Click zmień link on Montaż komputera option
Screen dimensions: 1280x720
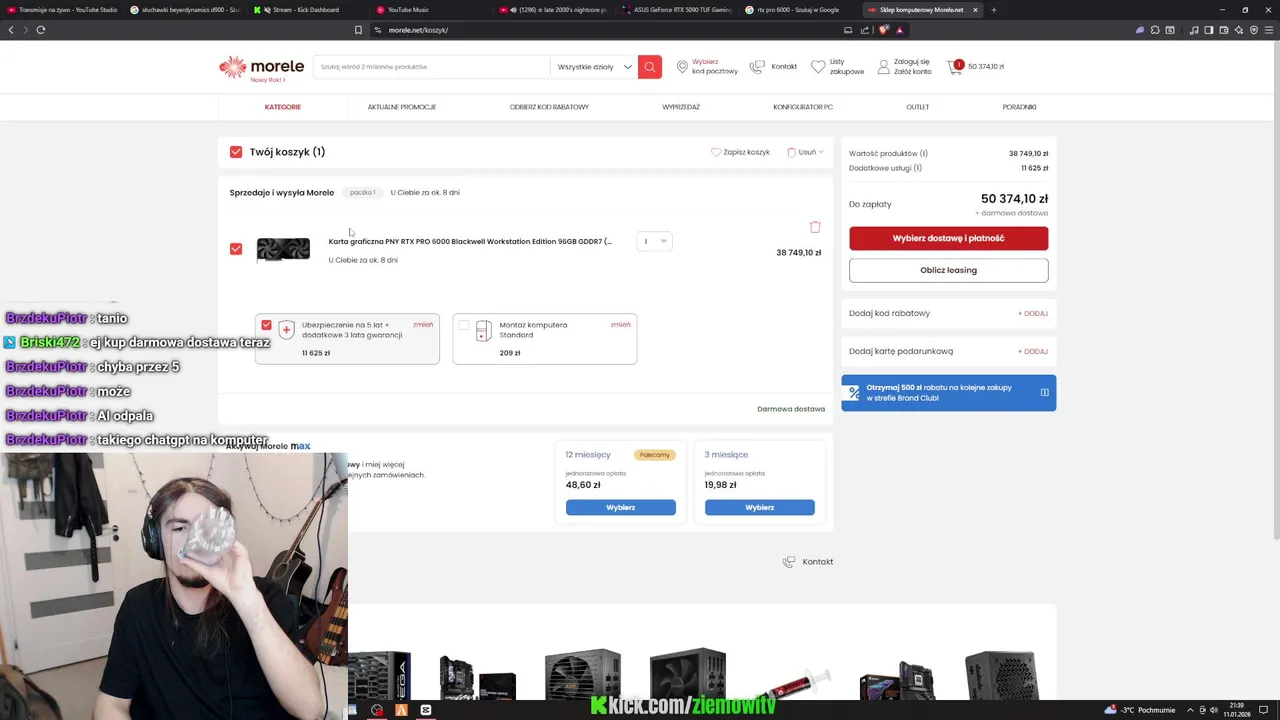[x=620, y=325]
